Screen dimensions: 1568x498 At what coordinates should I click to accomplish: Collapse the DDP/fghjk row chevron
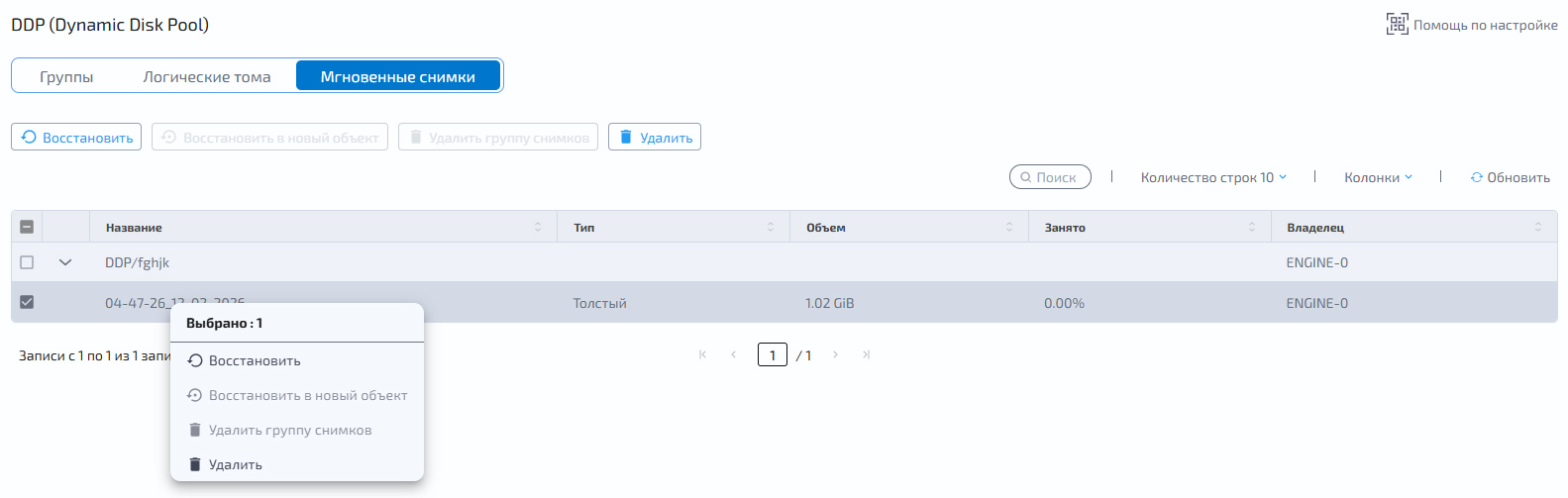click(x=65, y=262)
